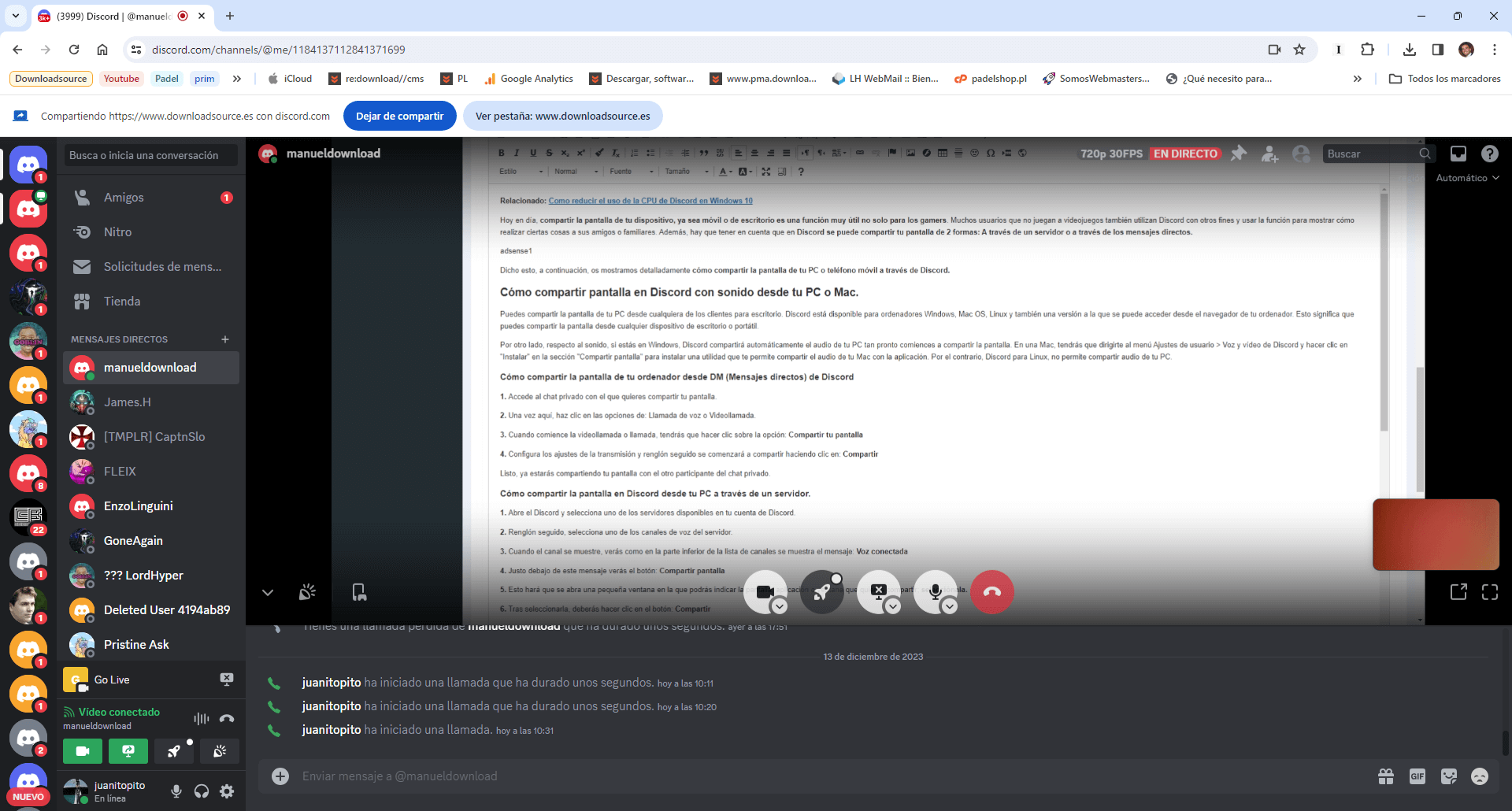Click the Discord home direct messages icon
The height and width of the screenshot is (811, 1512).
pos(28,165)
